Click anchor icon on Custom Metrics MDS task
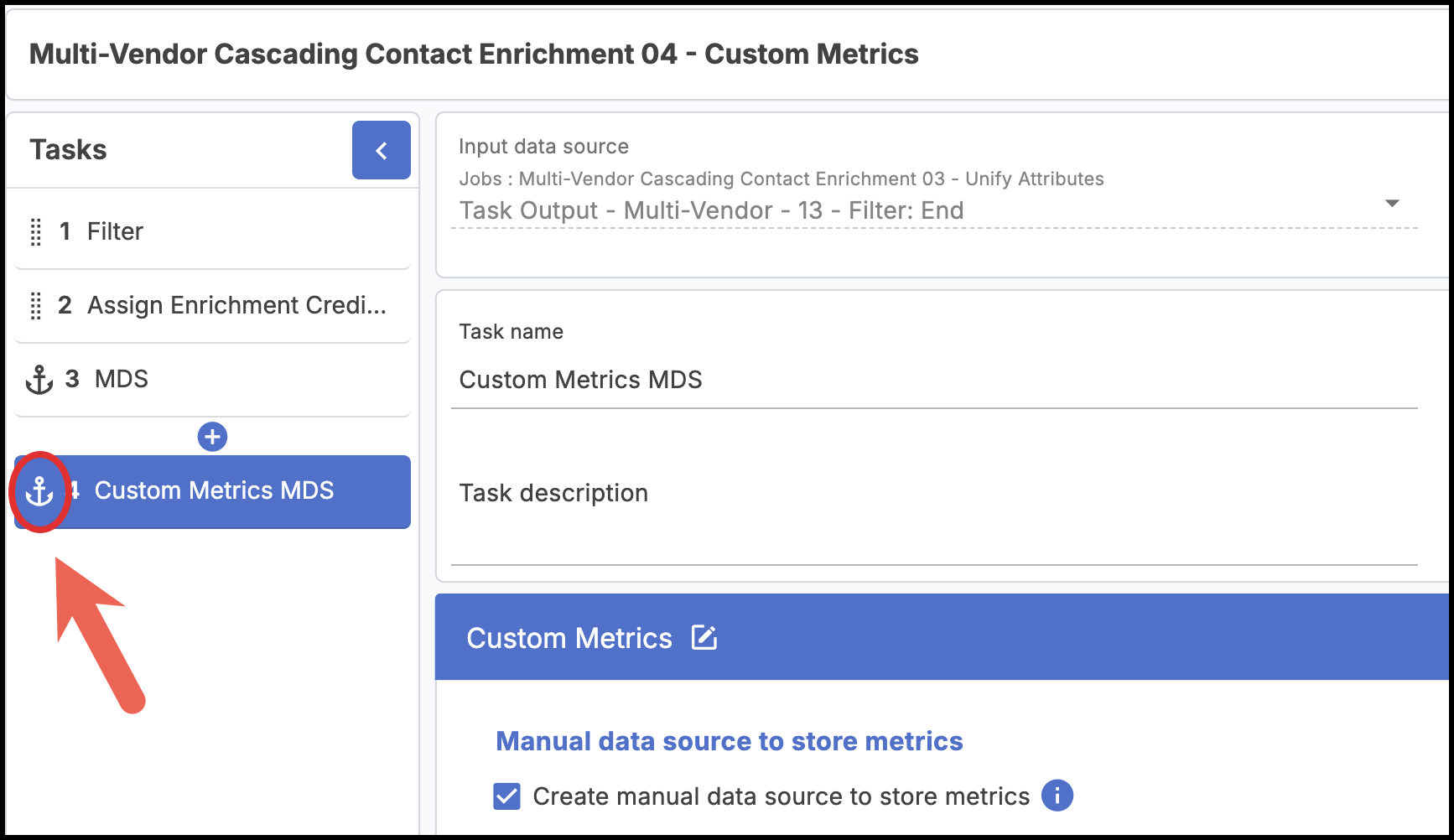1454x840 pixels. pos(39,491)
